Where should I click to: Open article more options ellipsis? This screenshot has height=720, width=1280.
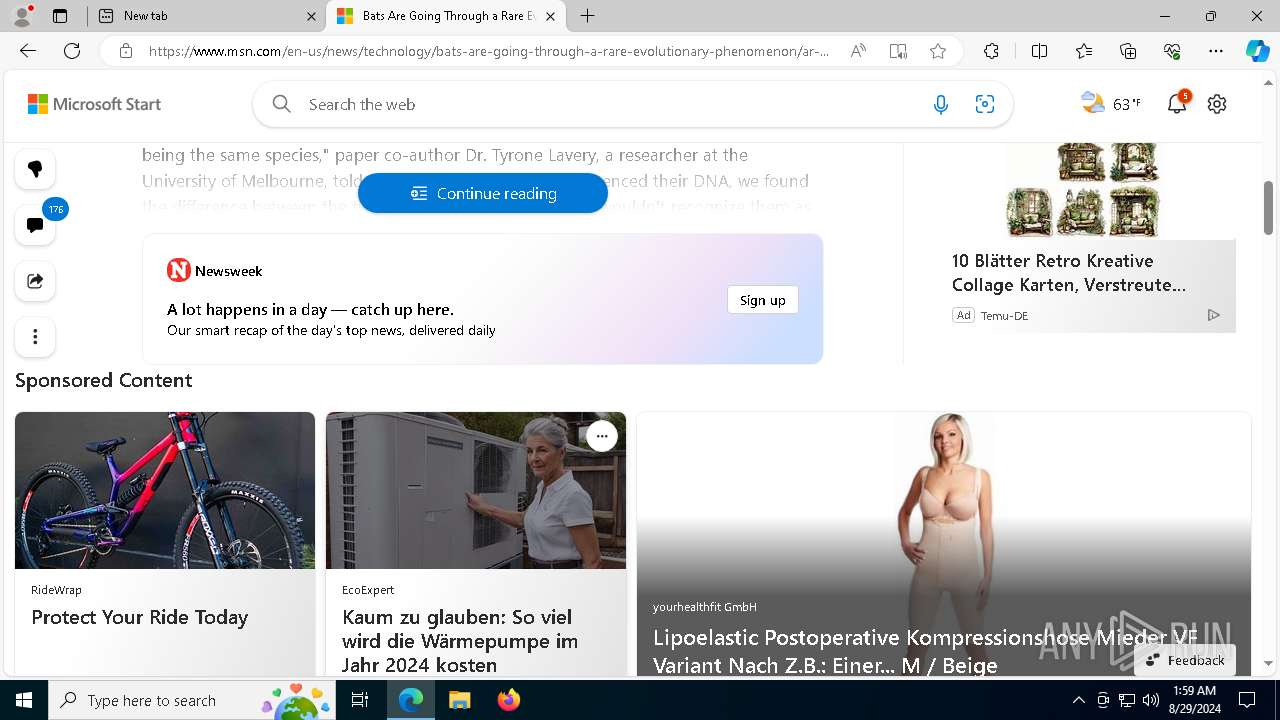pos(35,337)
